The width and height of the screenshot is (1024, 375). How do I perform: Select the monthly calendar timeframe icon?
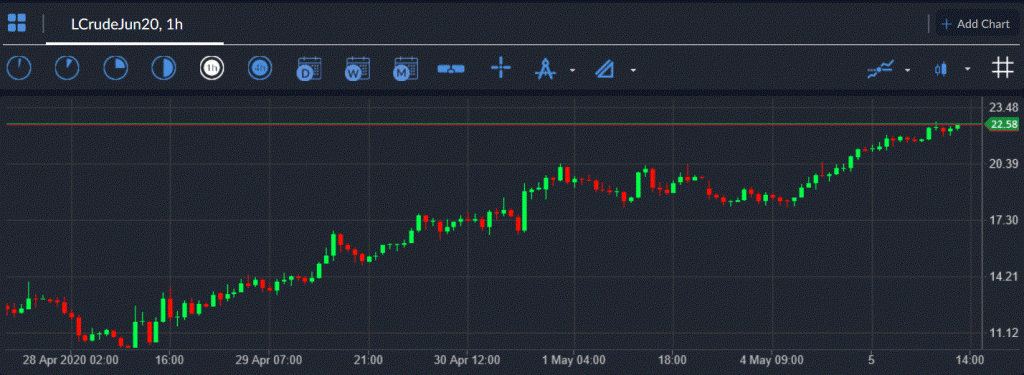pyautogui.click(x=406, y=68)
